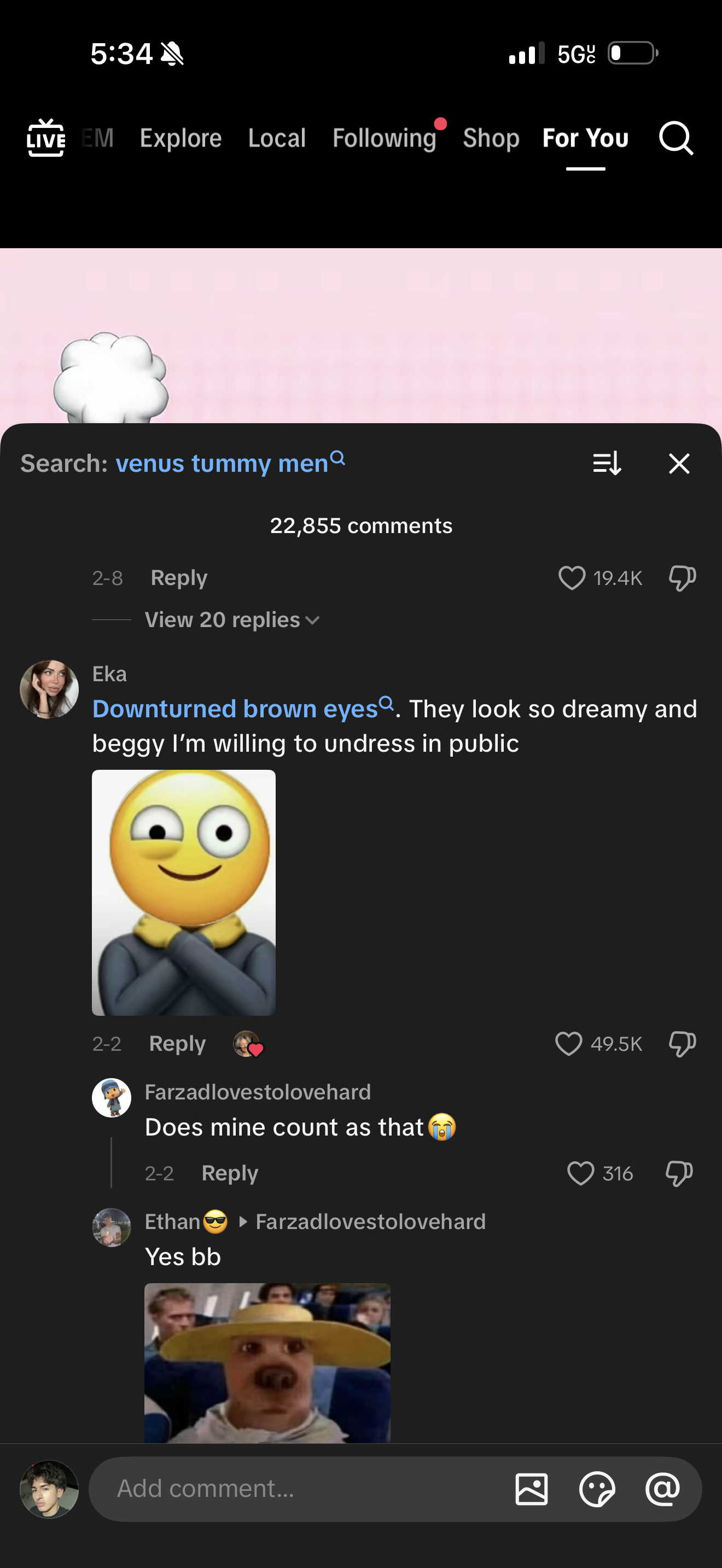Dislike Eka's comment
This screenshot has width=722, height=1568.
click(682, 1044)
